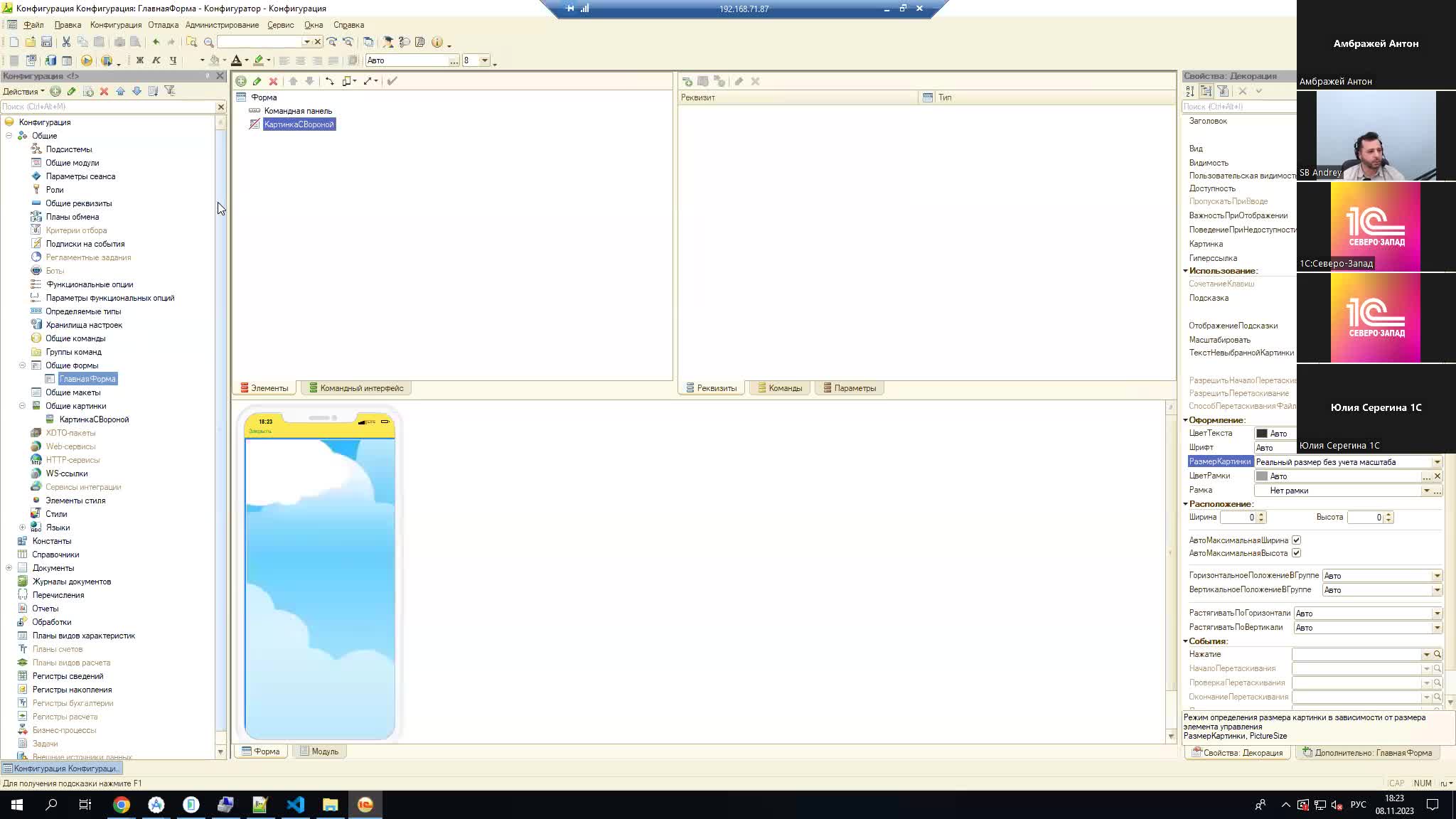The image size is (1456, 819).
Task: Select КартинкаСВороной in form elements tree
Action: pyautogui.click(x=299, y=124)
